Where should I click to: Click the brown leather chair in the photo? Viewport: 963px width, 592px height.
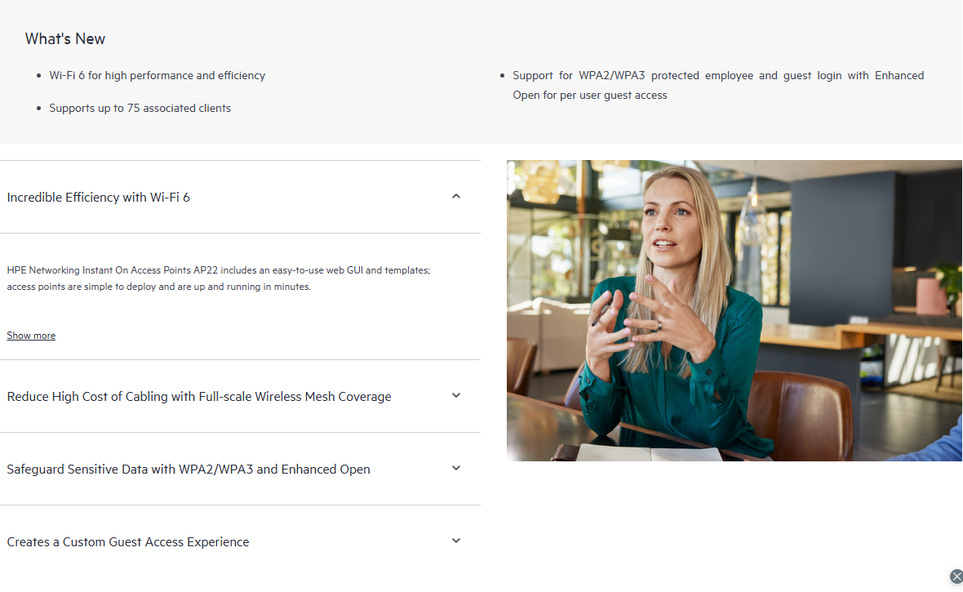pos(800,415)
